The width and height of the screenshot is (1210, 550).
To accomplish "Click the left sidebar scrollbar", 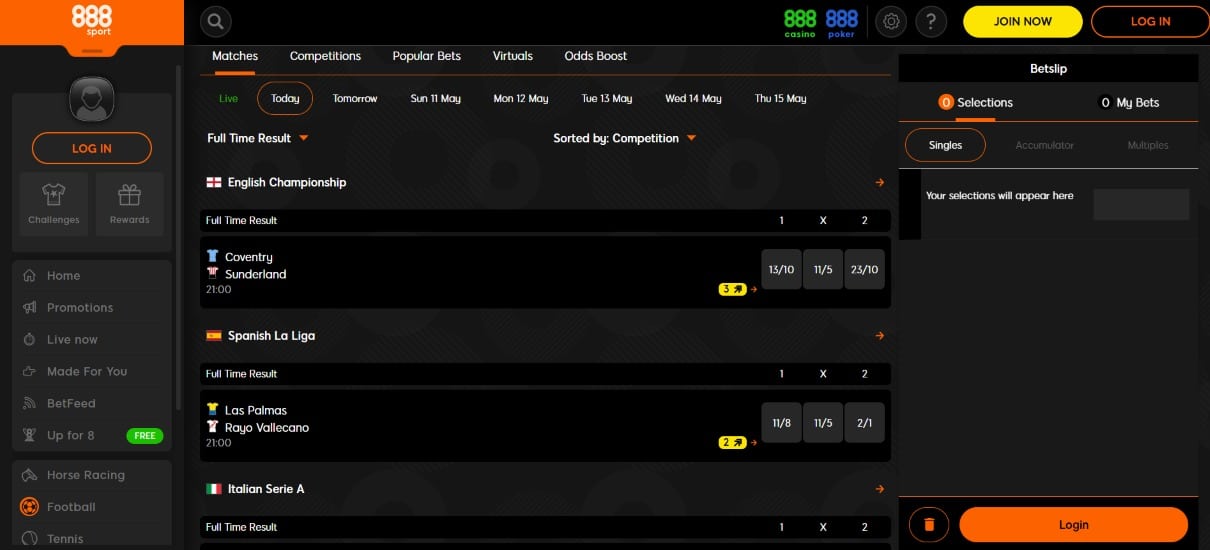I will 178,240.
